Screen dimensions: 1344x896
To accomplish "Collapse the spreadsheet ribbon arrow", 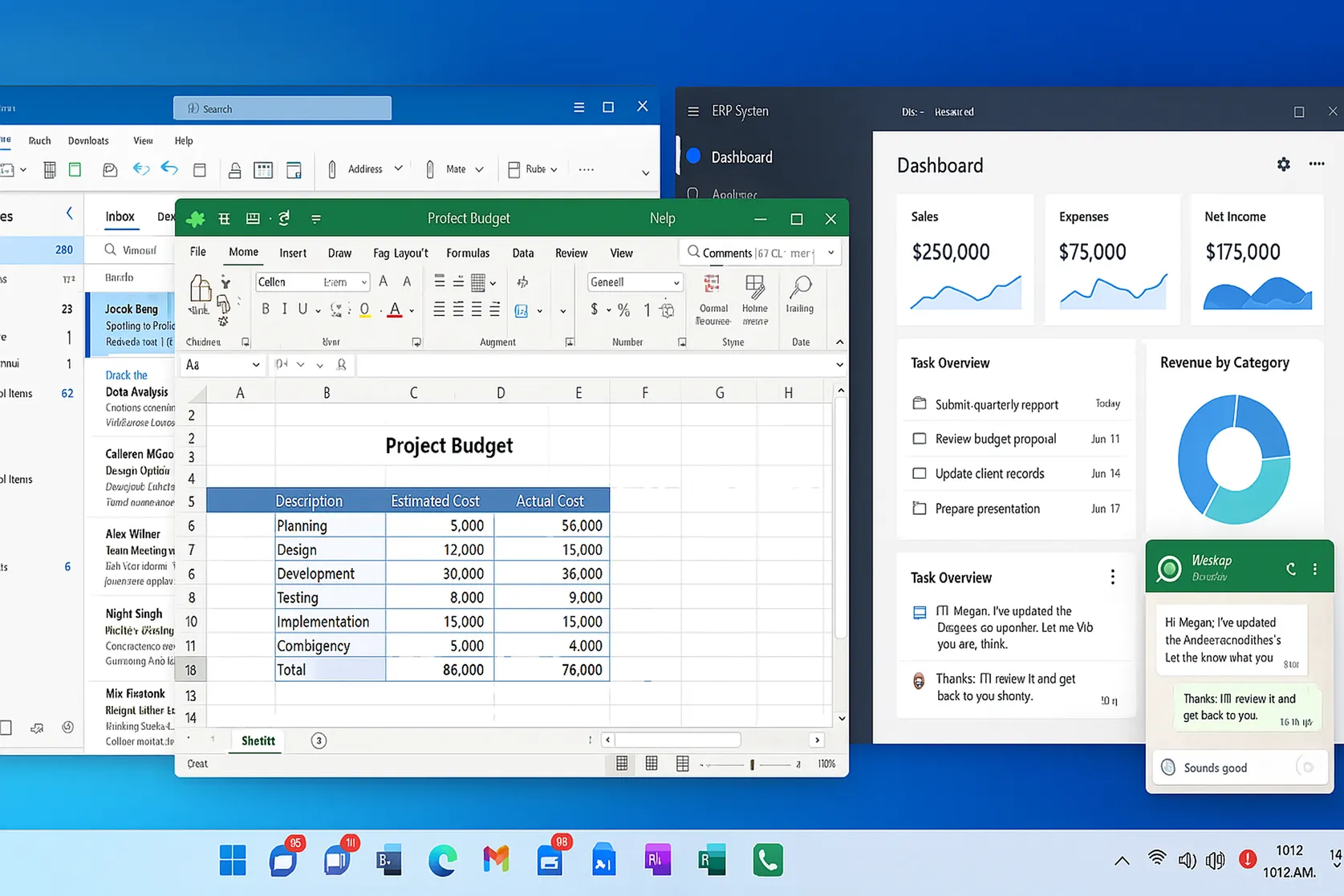I will point(839,342).
